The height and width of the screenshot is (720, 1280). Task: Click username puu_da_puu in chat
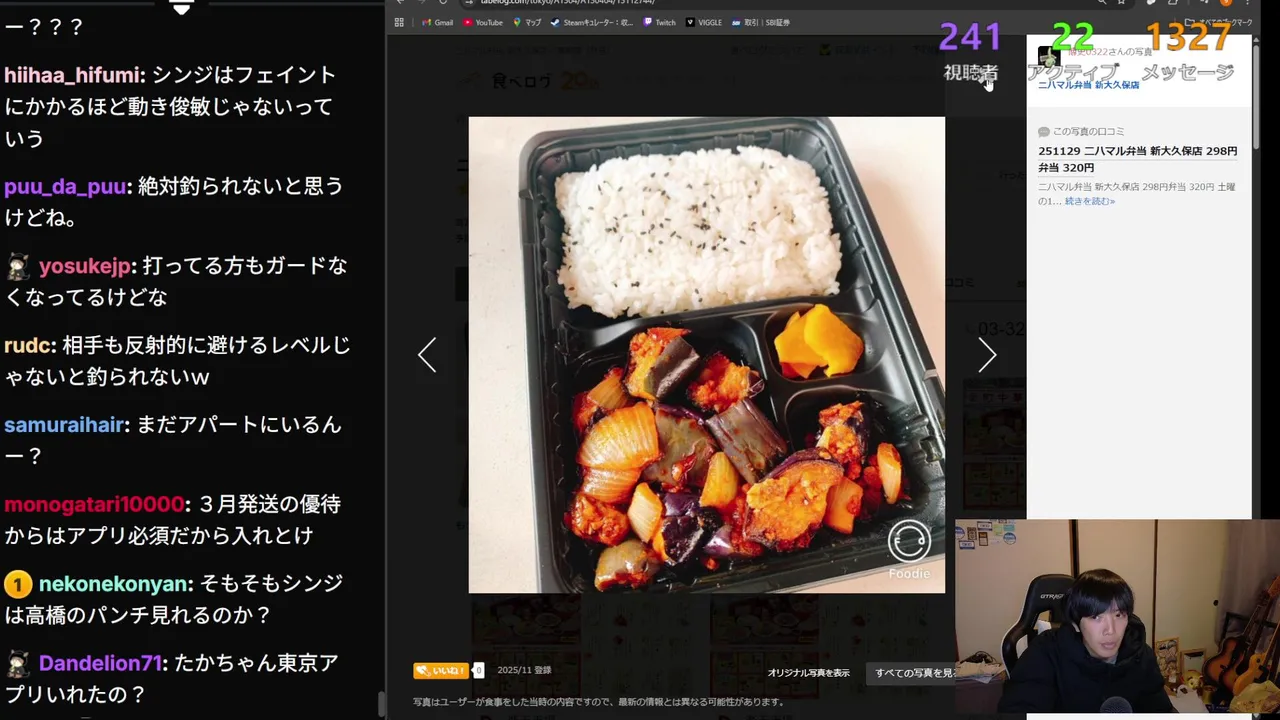65,186
